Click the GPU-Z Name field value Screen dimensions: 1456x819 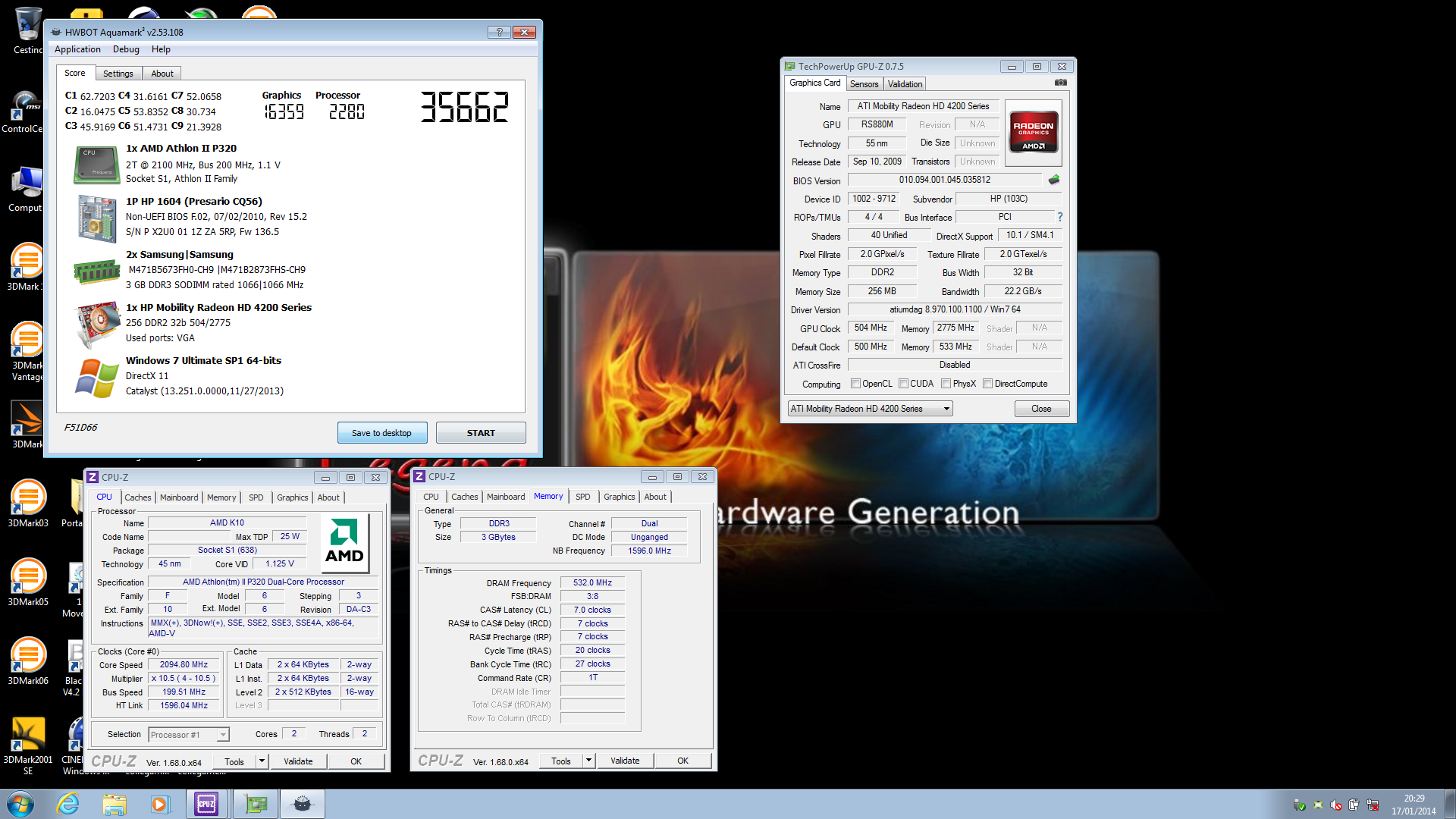[x=923, y=106]
